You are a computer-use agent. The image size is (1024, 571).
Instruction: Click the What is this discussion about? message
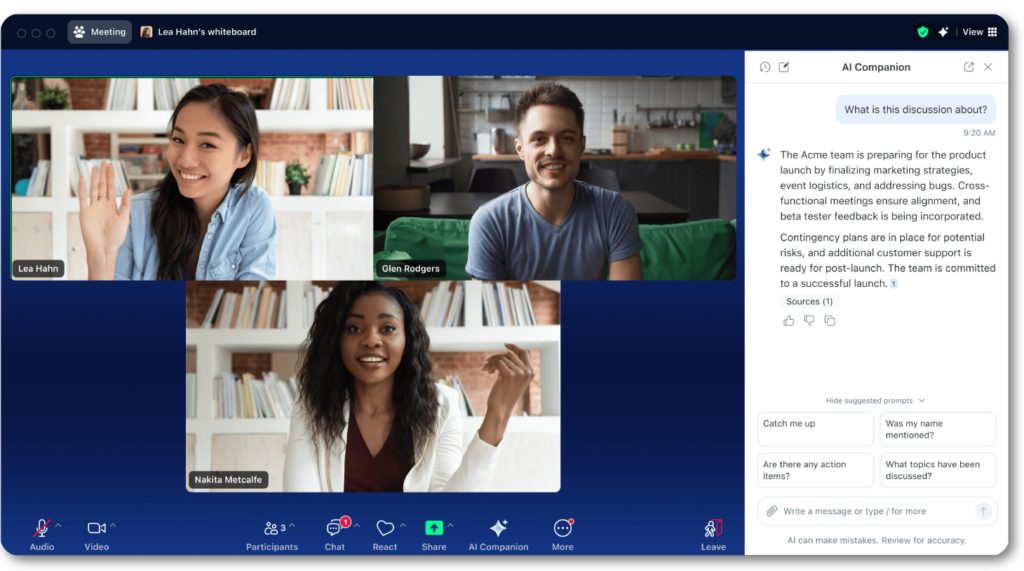coord(916,109)
